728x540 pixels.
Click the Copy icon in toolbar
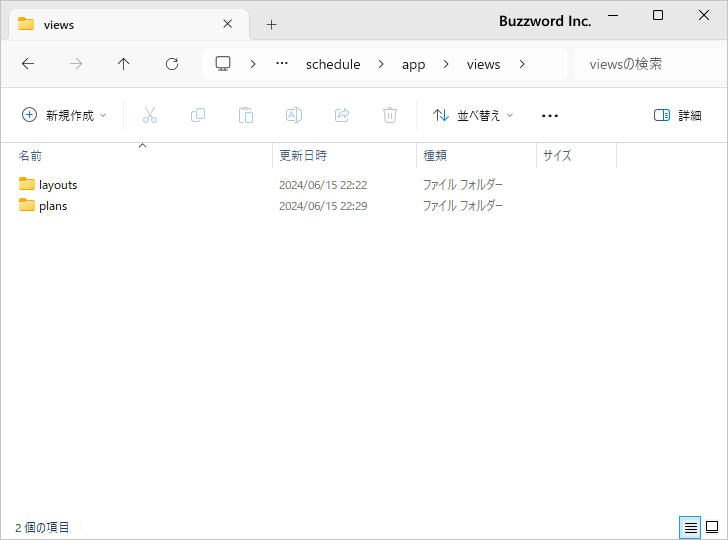point(198,115)
